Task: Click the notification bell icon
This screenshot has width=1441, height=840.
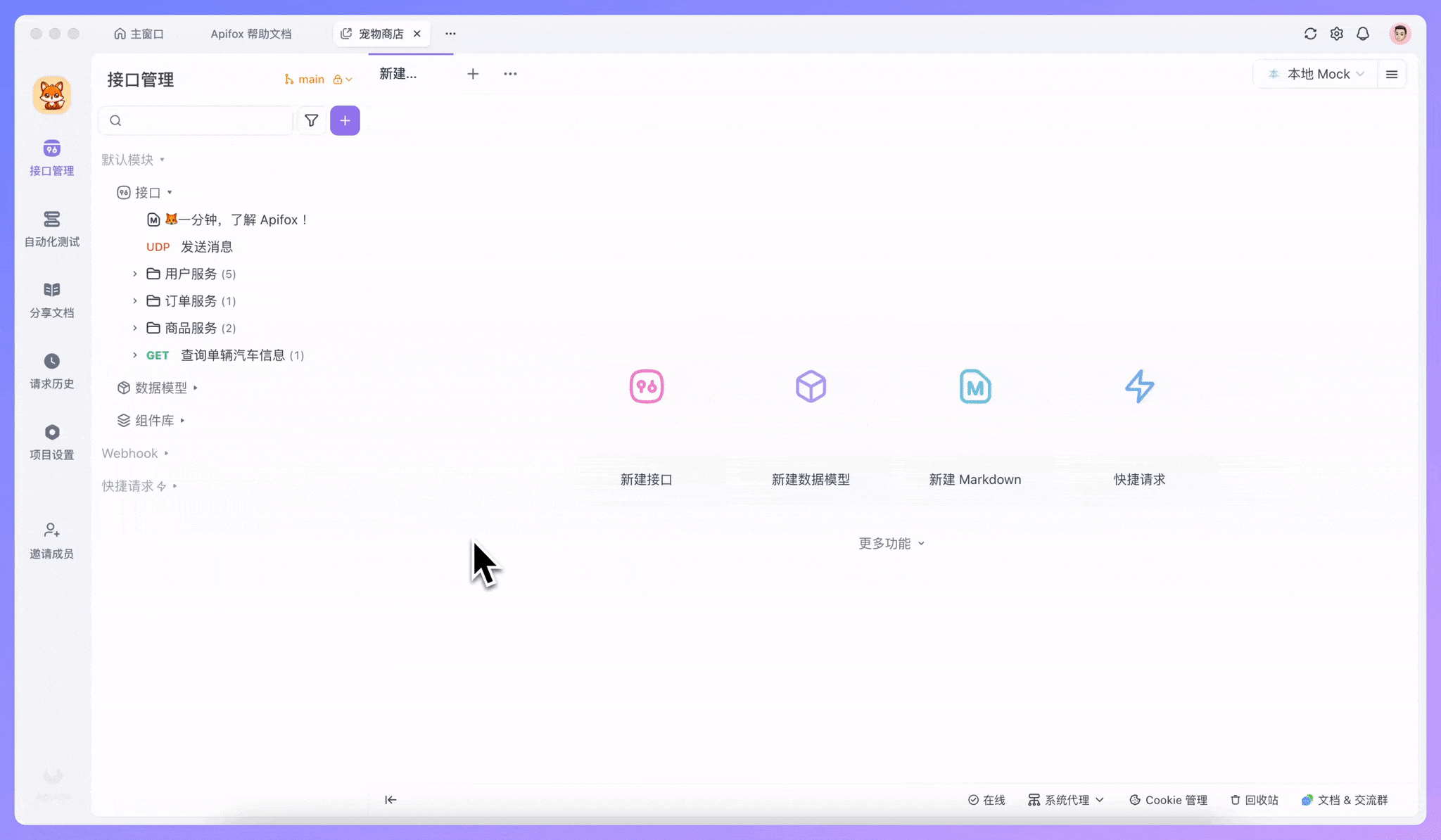Action: (1362, 33)
